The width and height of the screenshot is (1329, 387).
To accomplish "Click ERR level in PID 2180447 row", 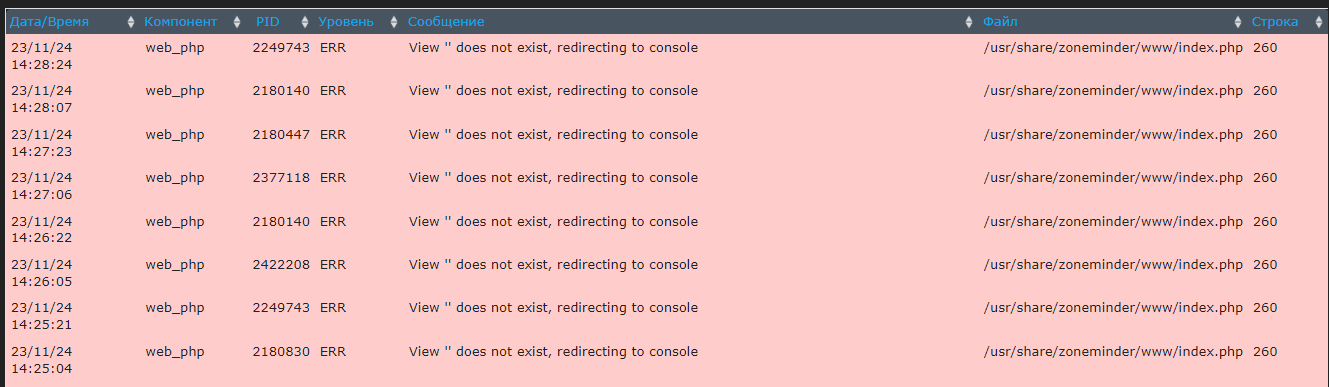I will (333, 135).
